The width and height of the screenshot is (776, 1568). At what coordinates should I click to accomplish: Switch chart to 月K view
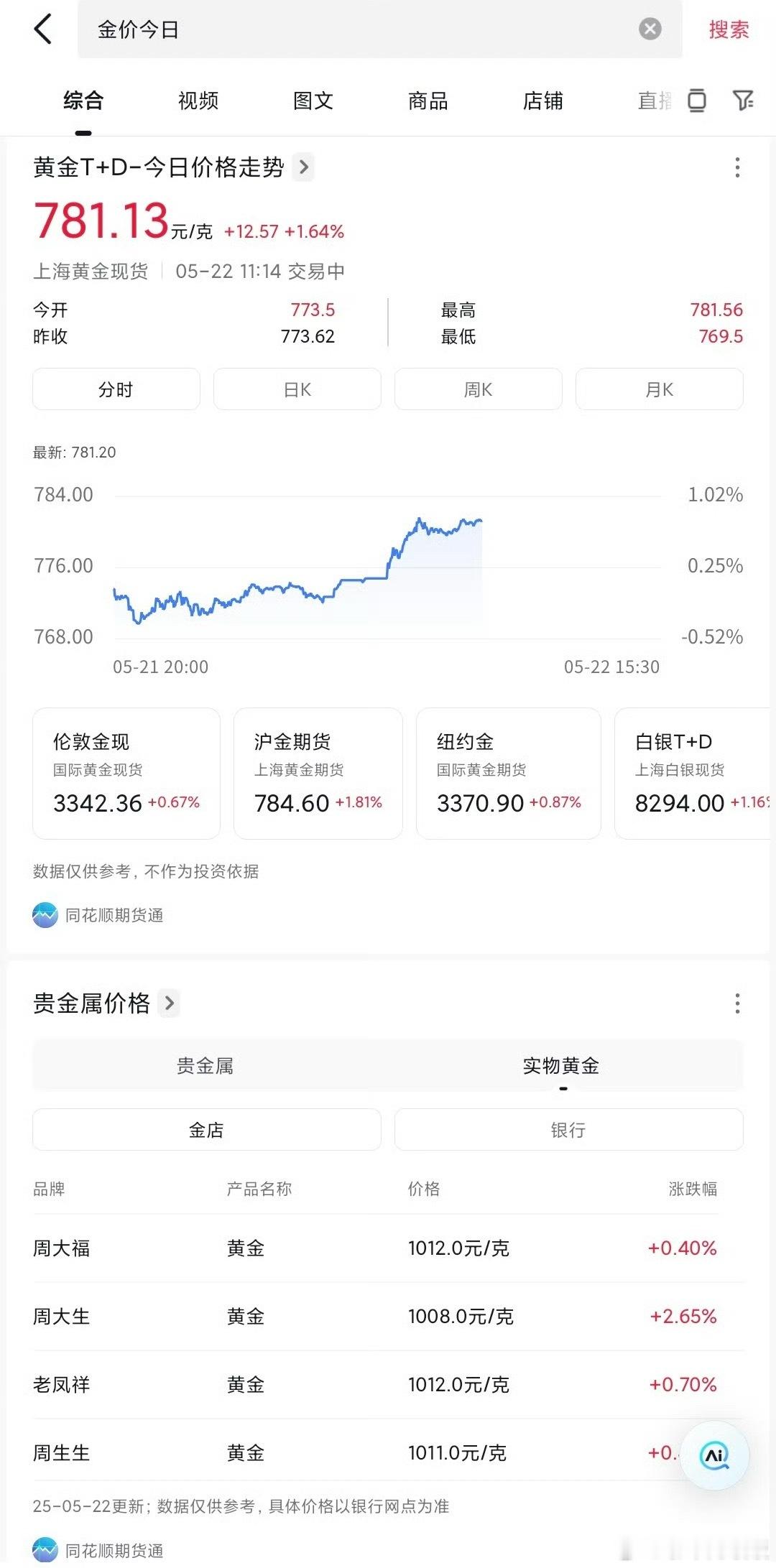pyautogui.click(x=660, y=389)
